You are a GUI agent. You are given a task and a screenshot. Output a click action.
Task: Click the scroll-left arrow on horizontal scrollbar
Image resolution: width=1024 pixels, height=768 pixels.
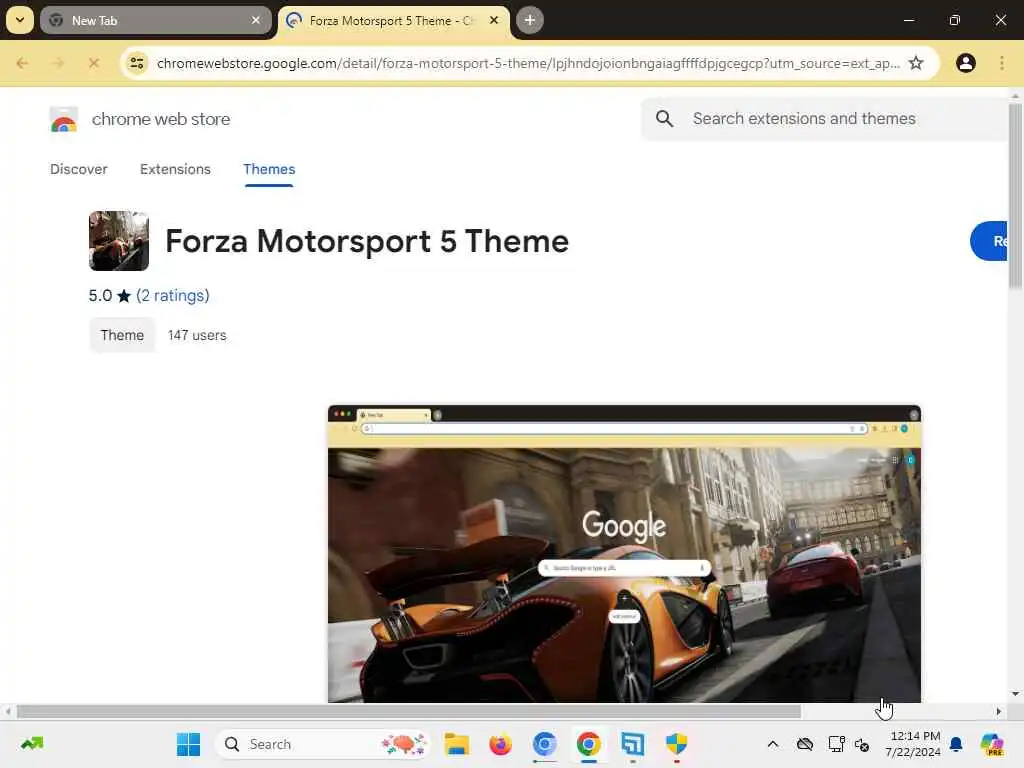click(8, 711)
